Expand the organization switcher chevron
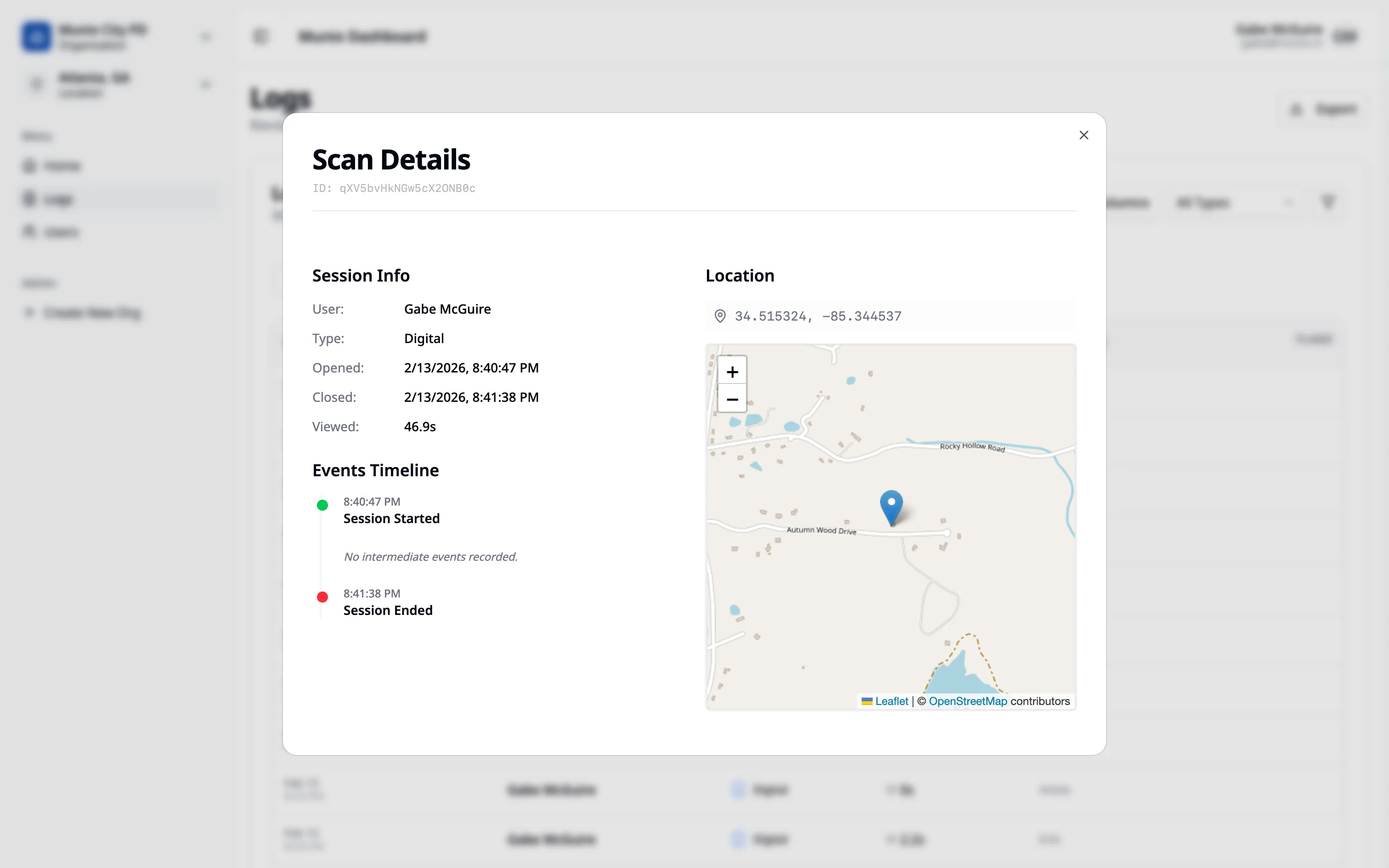This screenshot has width=1389, height=868. (x=205, y=36)
